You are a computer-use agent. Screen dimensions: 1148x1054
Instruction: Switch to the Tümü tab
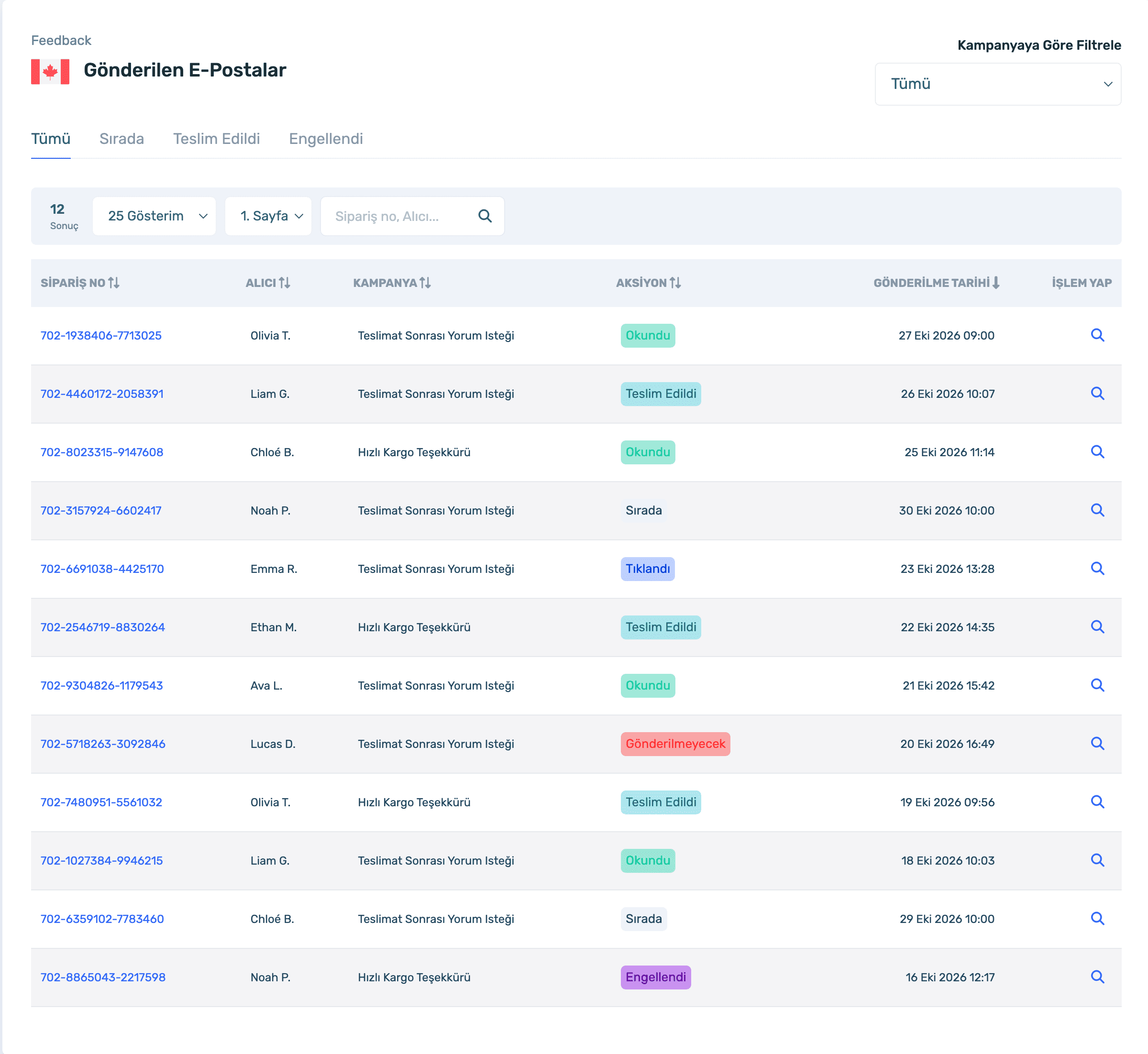[51, 139]
